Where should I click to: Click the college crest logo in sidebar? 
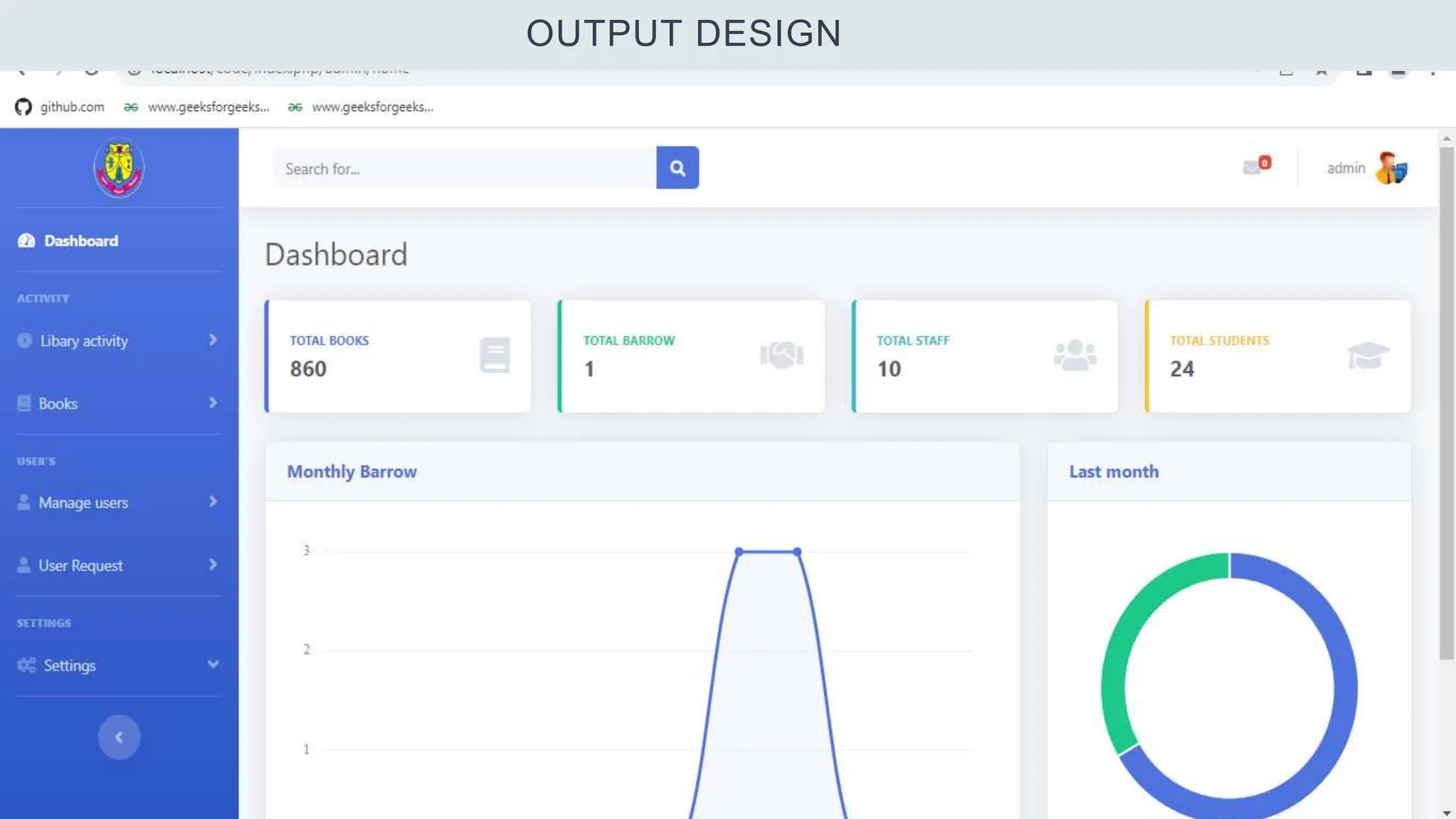coord(119,168)
